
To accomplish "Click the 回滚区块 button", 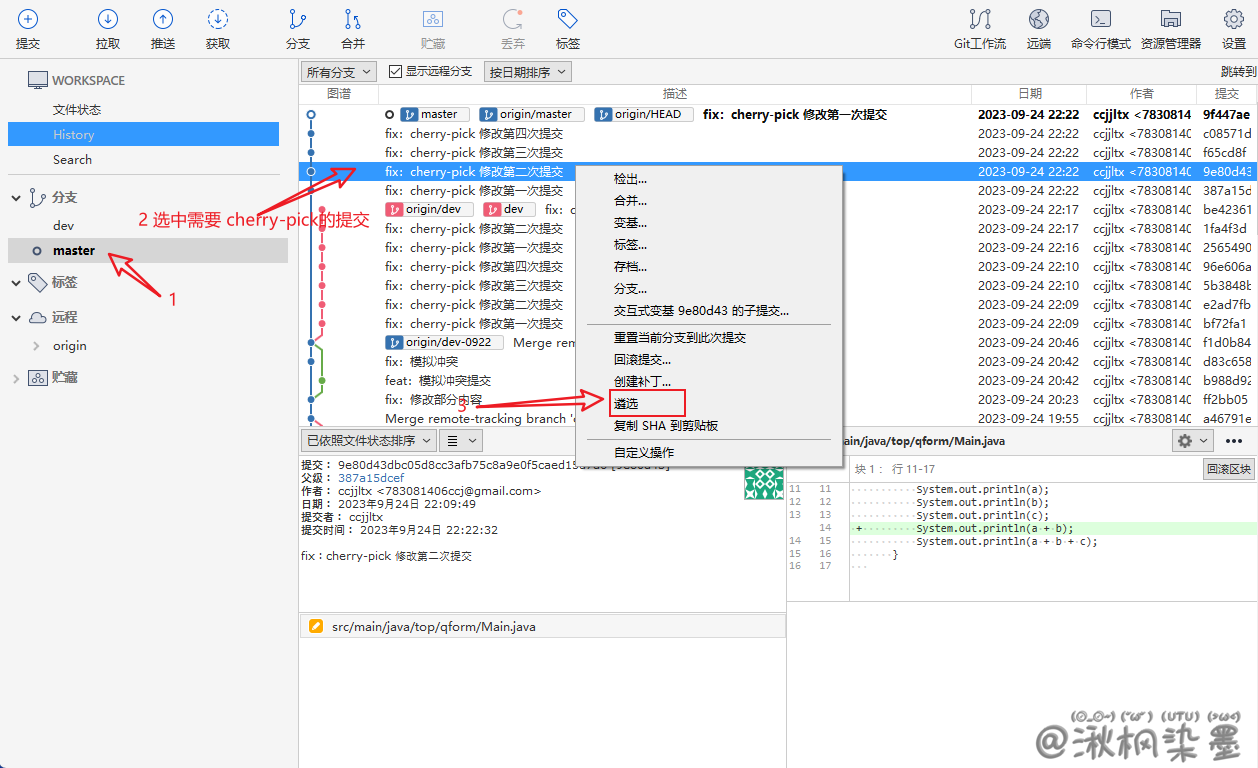I will tap(1227, 469).
